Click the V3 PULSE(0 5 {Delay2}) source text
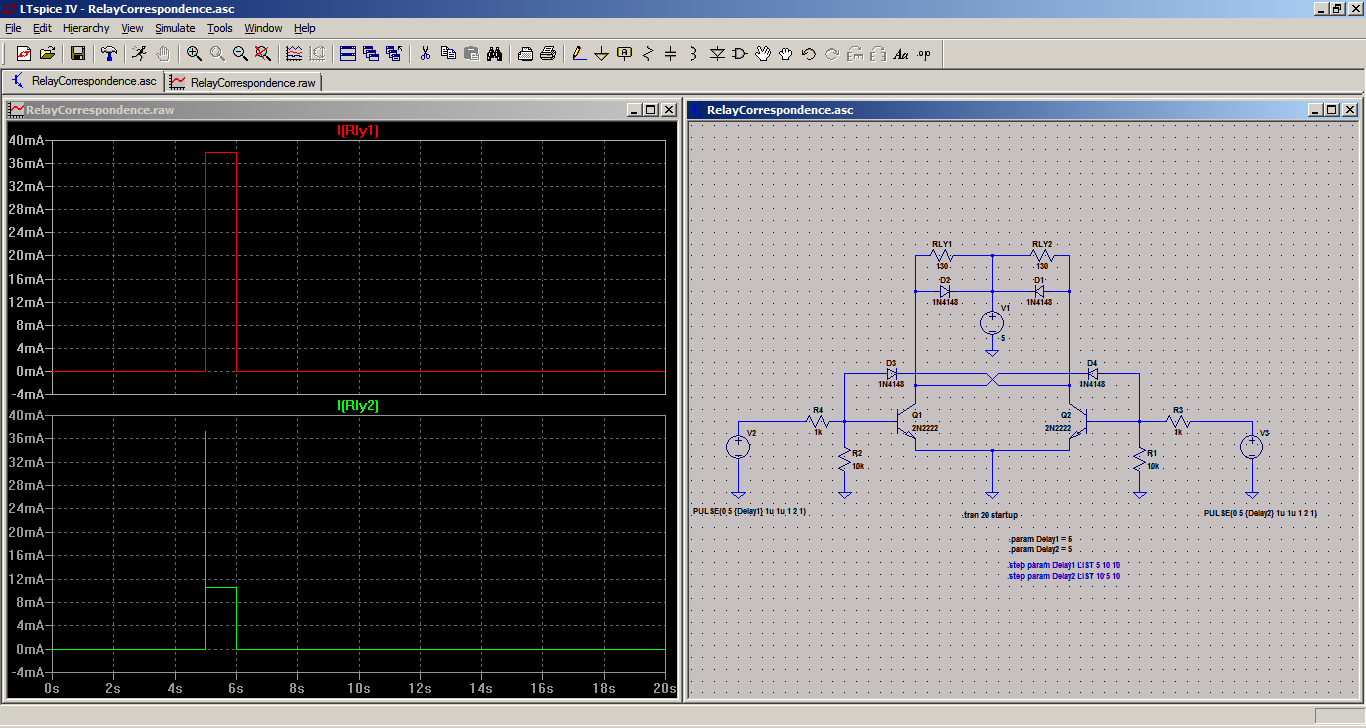This screenshot has width=1366, height=728. click(x=1260, y=513)
